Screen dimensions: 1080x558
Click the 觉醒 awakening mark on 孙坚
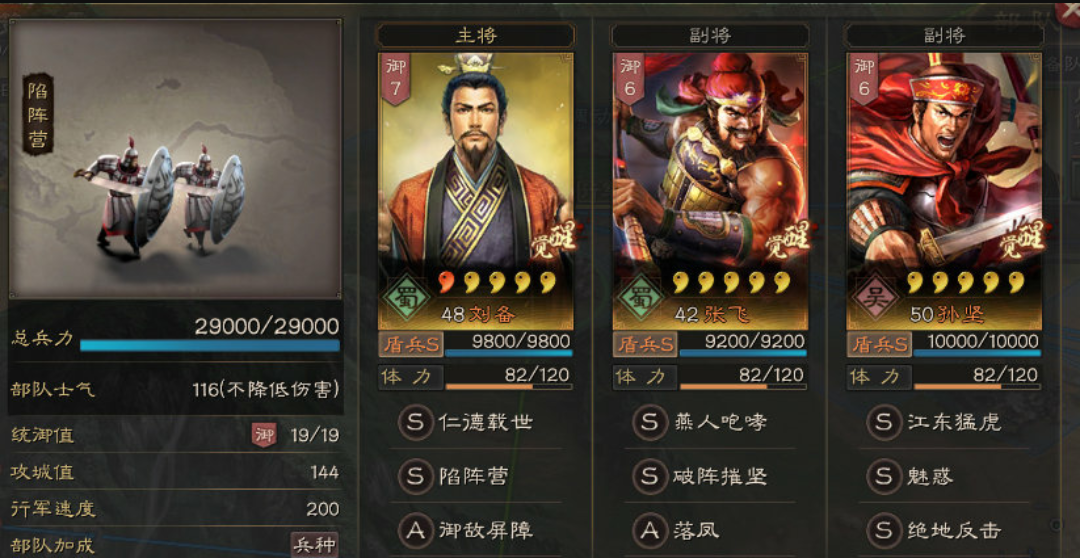click(1023, 240)
